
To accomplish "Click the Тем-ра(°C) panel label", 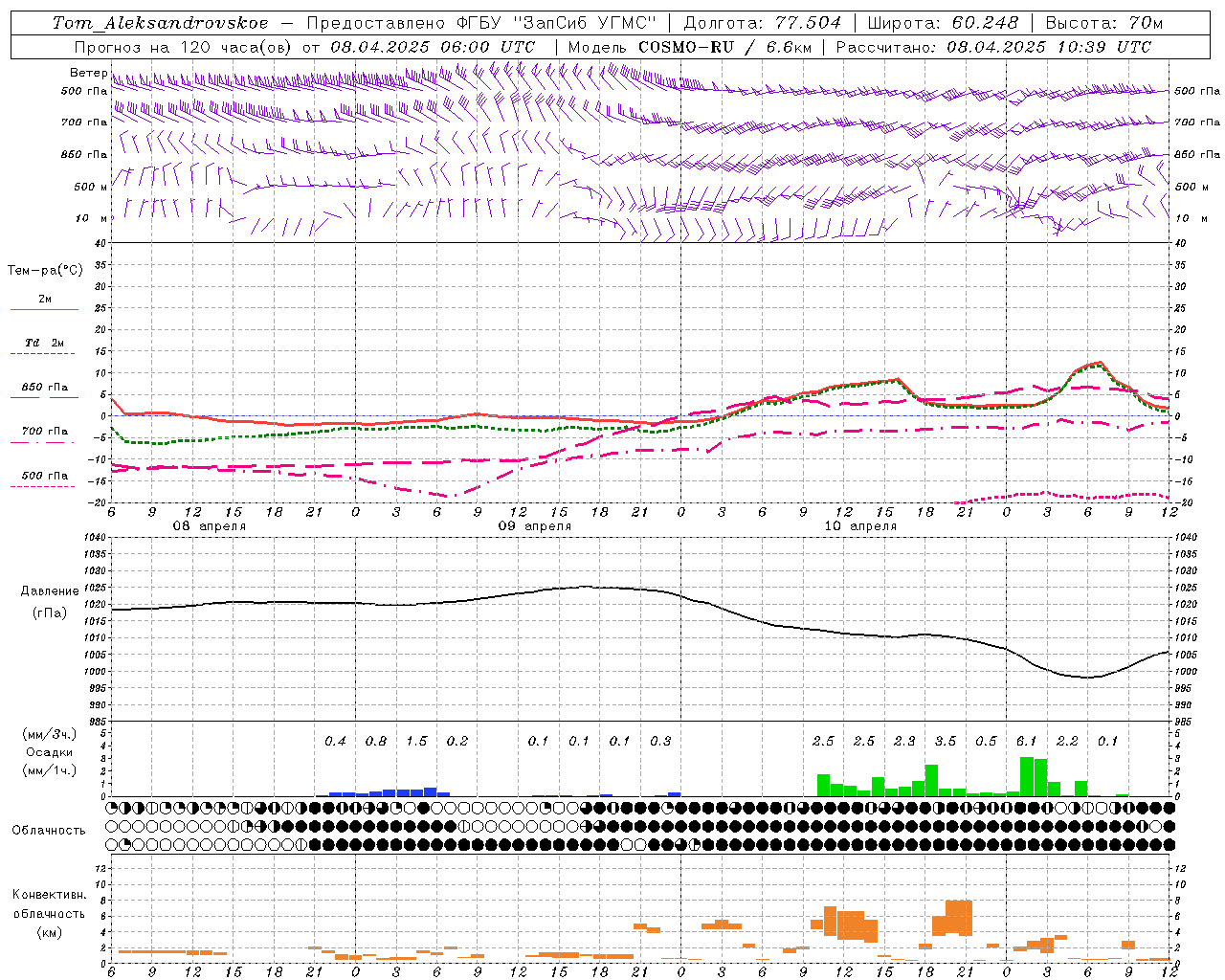I will pyautogui.click(x=45, y=271).
